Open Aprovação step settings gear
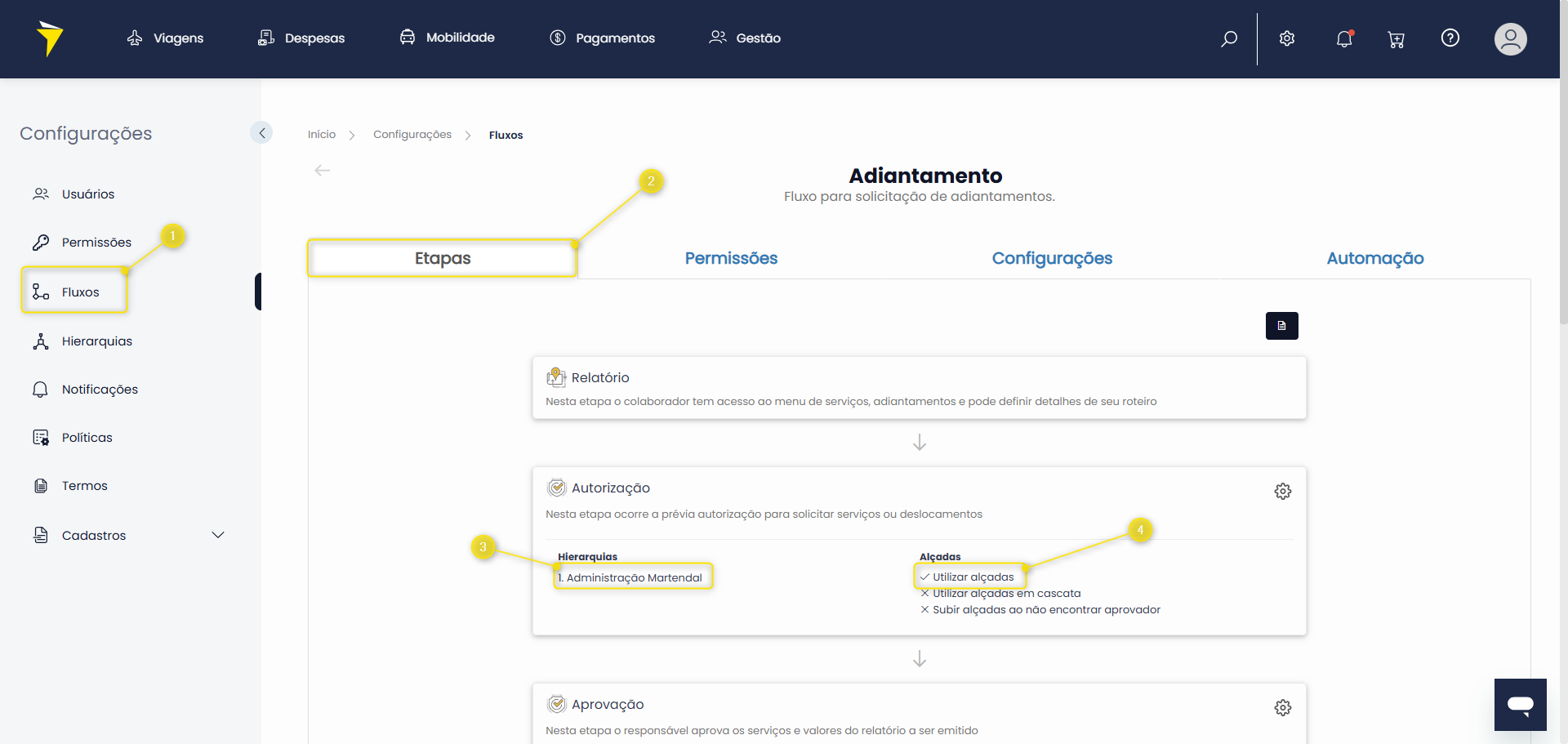The image size is (1568, 744). click(x=1282, y=707)
